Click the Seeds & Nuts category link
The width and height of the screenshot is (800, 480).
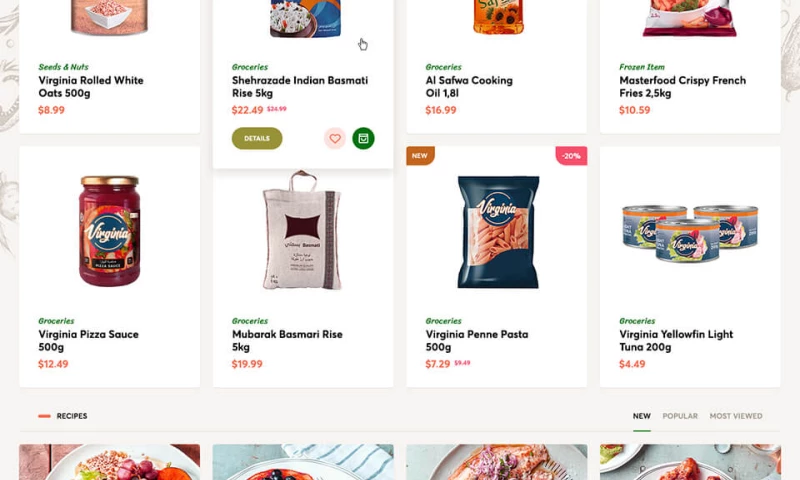63,67
